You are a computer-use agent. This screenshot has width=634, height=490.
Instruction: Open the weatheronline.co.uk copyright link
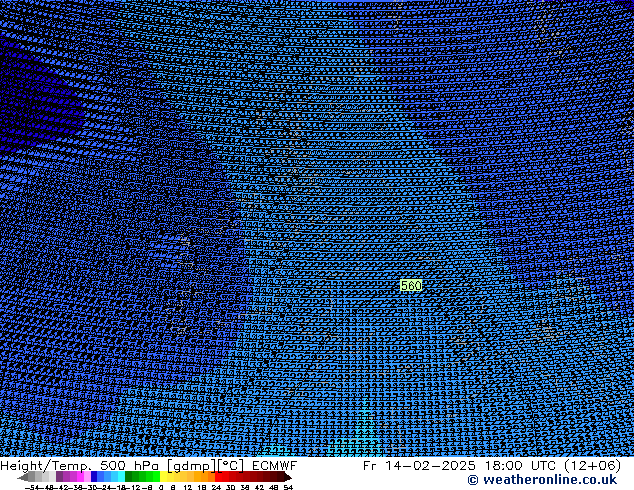[542, 480]
